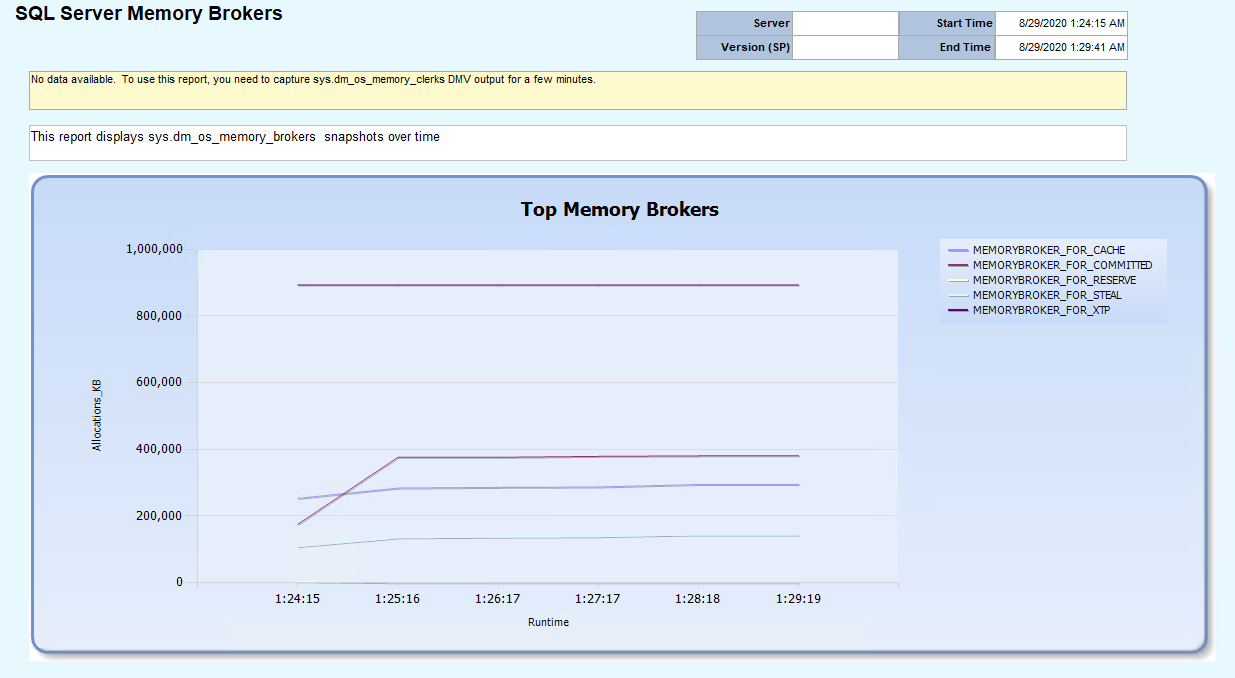Click the Top Memory Brokers chart title
The image size is (1235, 678).
619,210
